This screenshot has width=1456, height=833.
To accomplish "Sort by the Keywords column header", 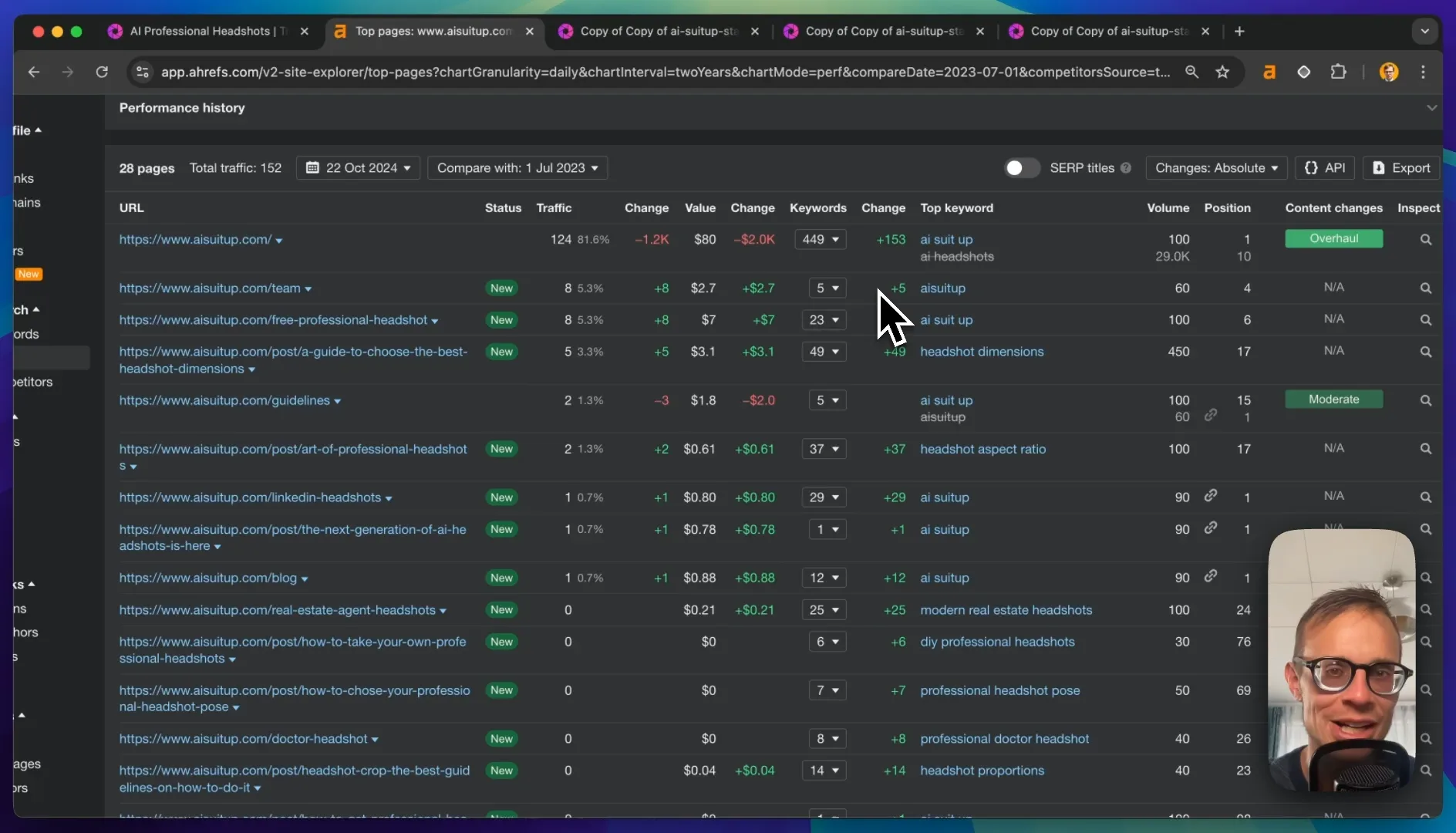I will [x=817, y=208].
